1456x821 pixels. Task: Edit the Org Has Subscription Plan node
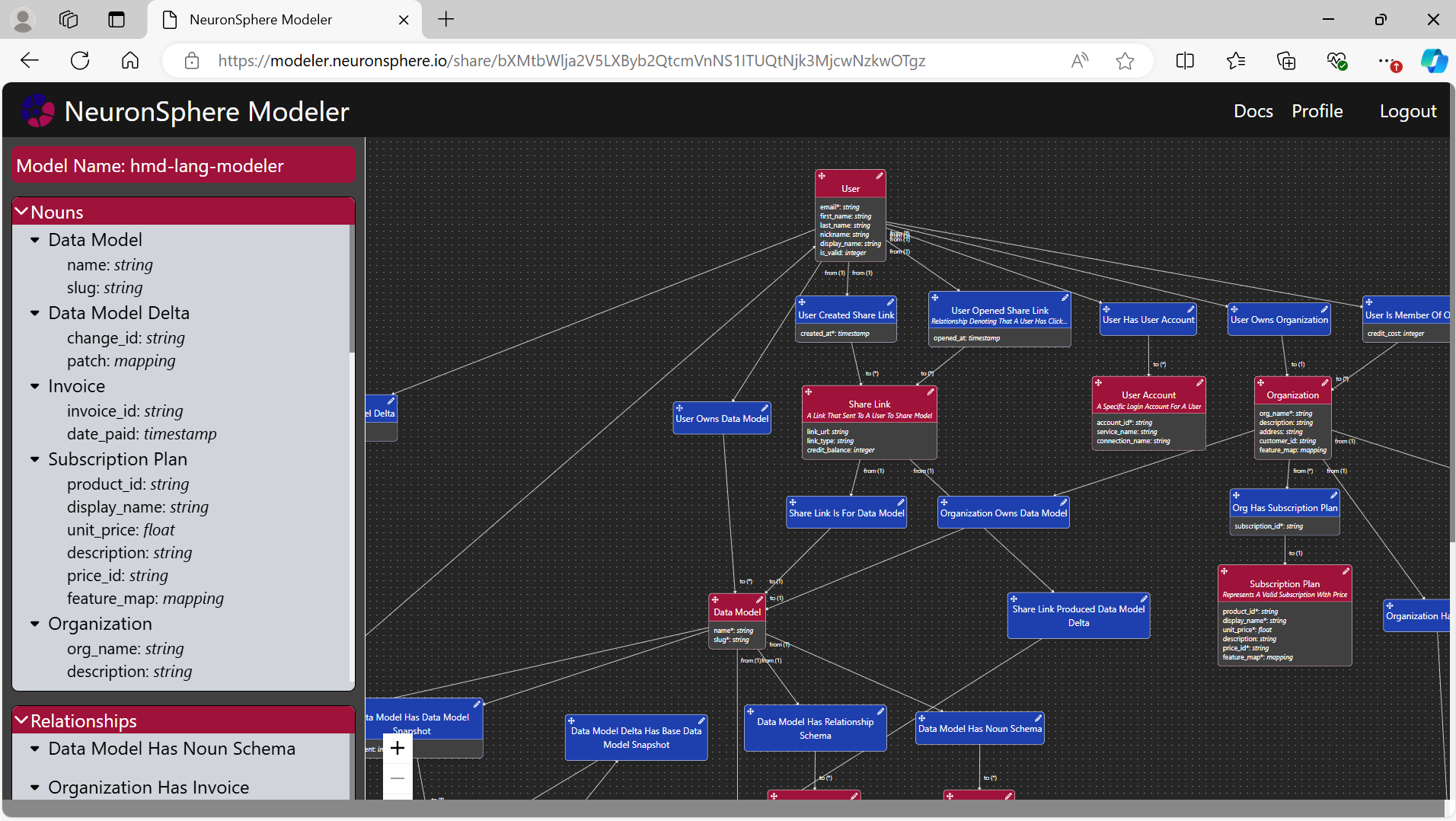1333,496
